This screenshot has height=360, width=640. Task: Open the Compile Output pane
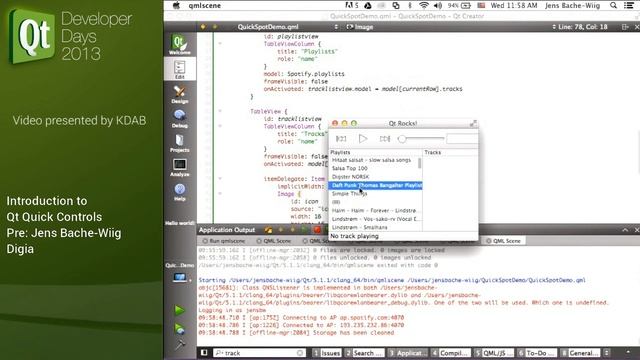coord(450,353)
